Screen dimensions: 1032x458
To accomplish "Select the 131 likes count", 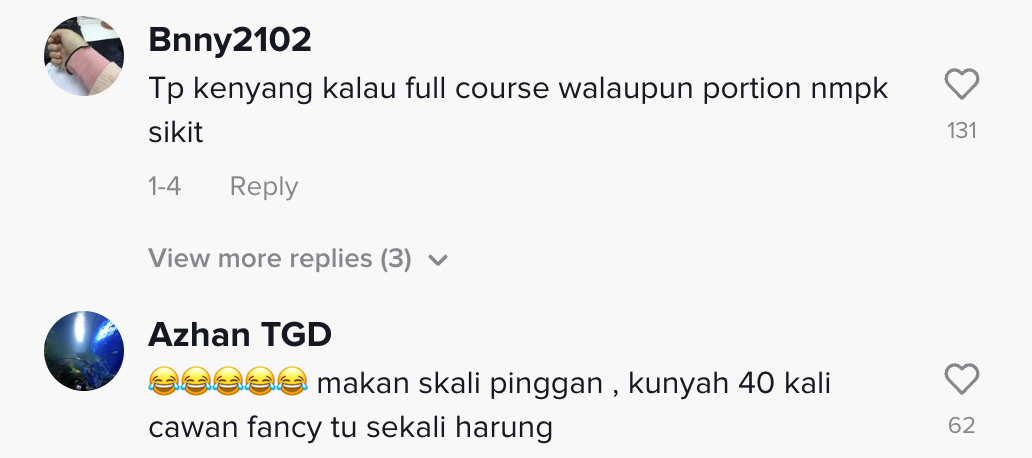I will pyautogui.click(x=962, y=131).
